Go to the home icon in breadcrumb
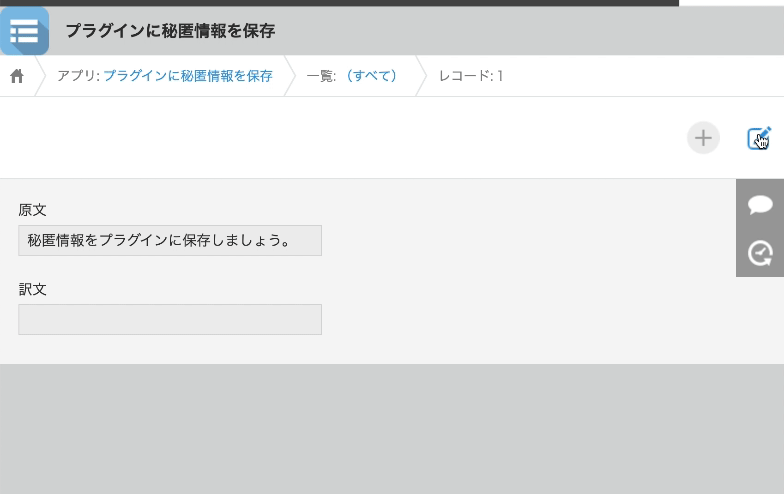784x494 pixels. (17, 76)
